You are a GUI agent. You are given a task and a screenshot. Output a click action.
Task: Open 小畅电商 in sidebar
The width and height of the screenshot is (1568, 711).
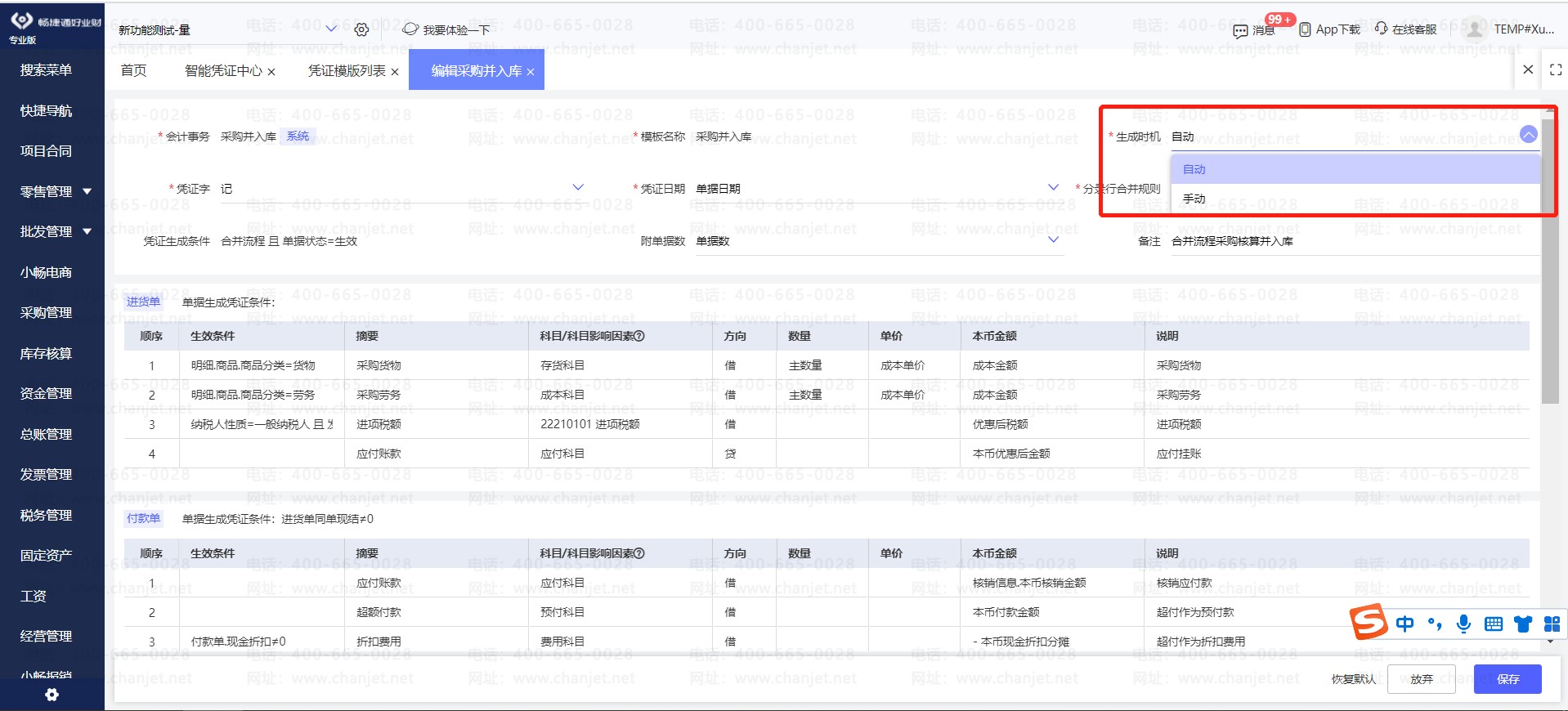(46, 272)
